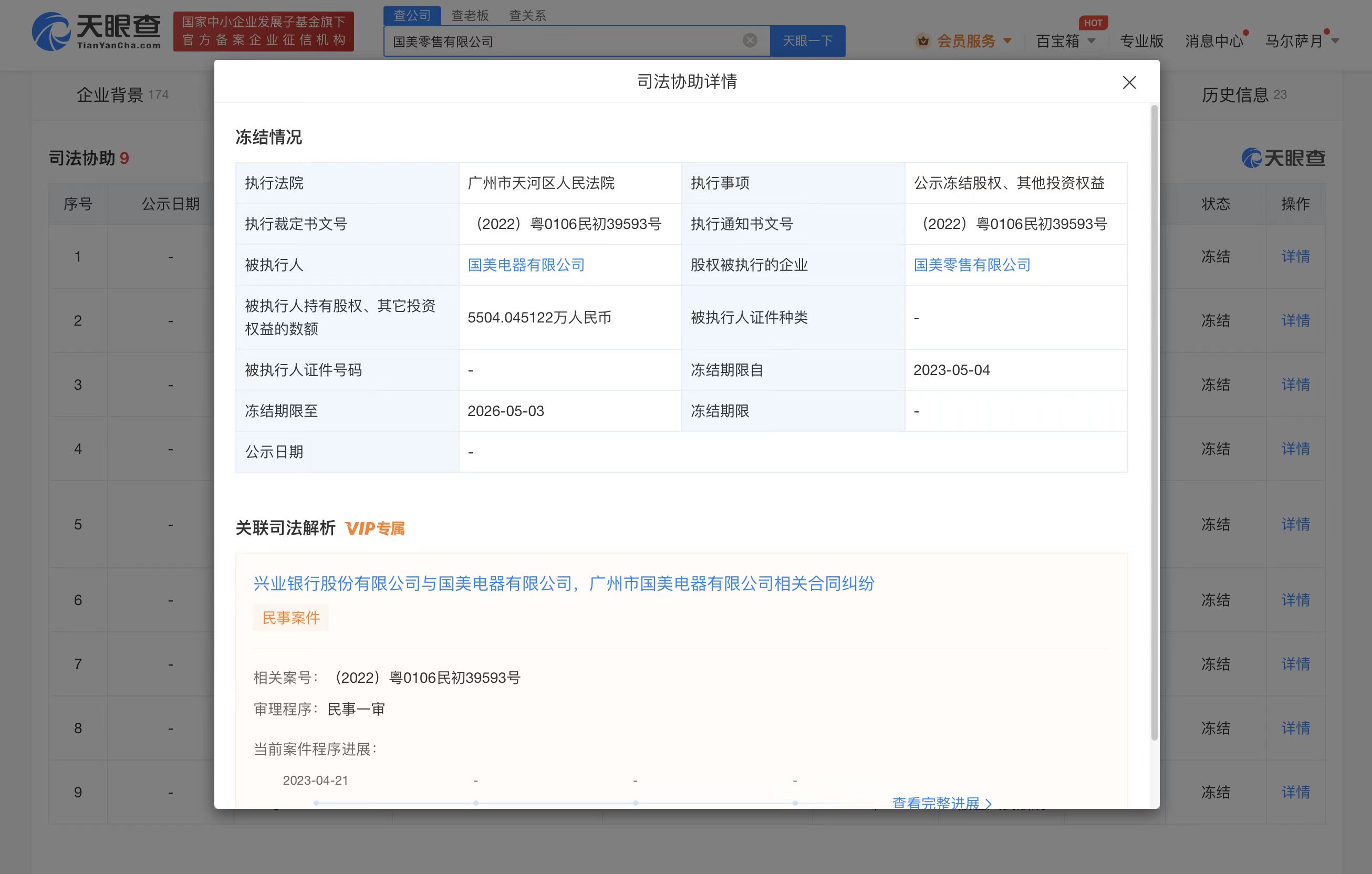
Task: Click the 司法协助 9 section heading
Action: point(88,158)
